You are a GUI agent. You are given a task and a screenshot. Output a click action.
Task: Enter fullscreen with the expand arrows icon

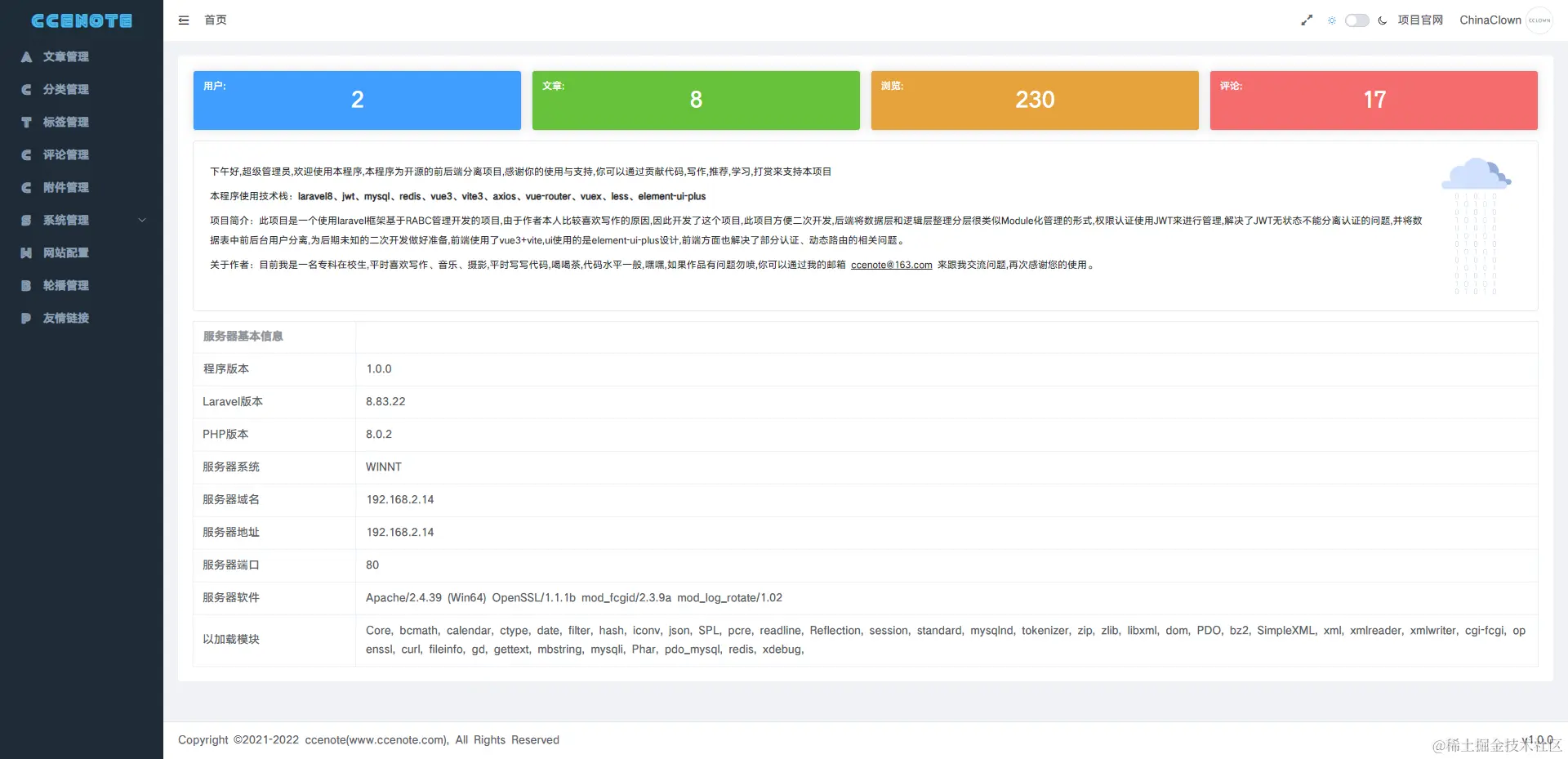tap(1307, 20)
